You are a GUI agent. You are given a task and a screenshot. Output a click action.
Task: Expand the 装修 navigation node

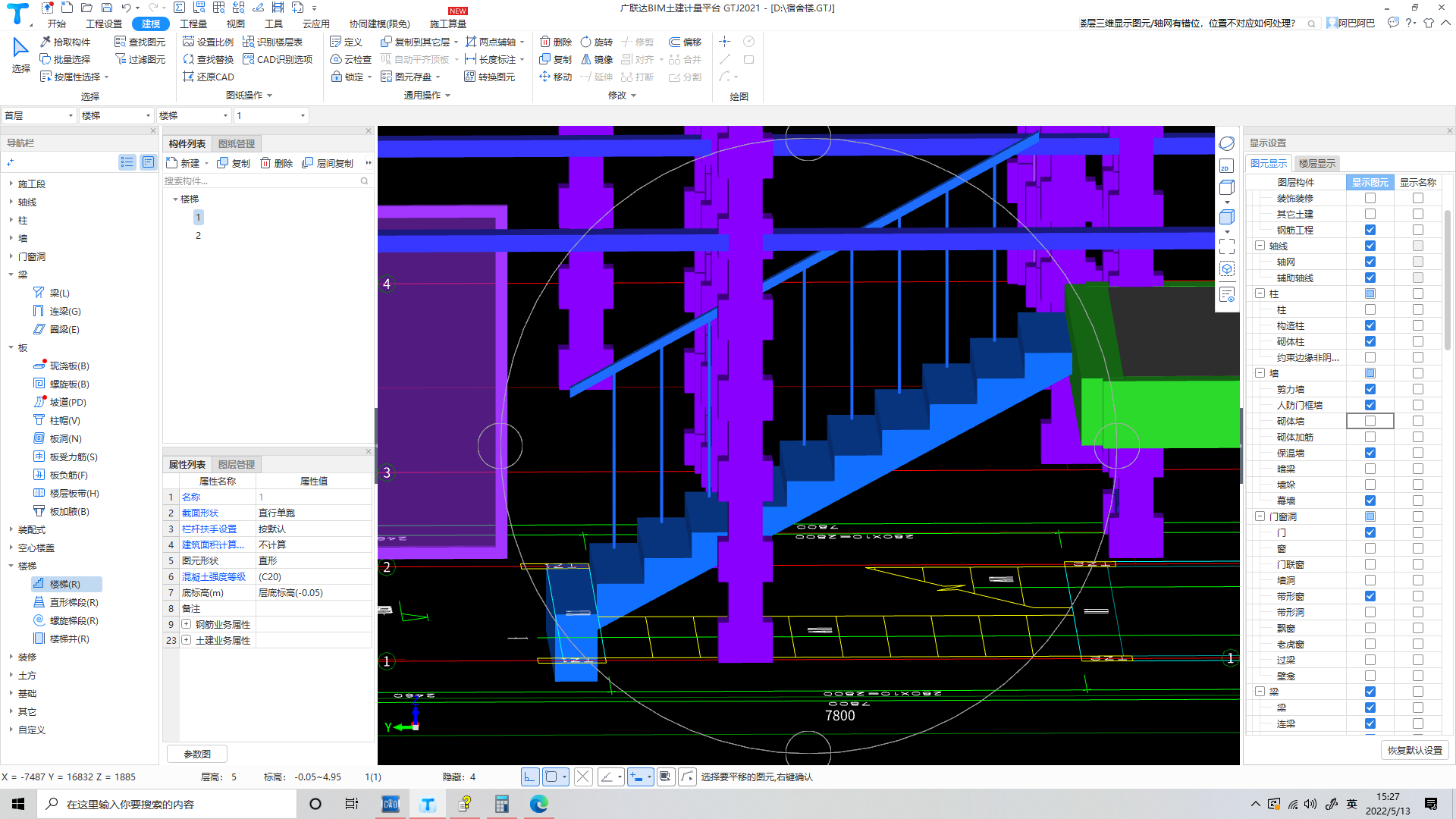11,657
